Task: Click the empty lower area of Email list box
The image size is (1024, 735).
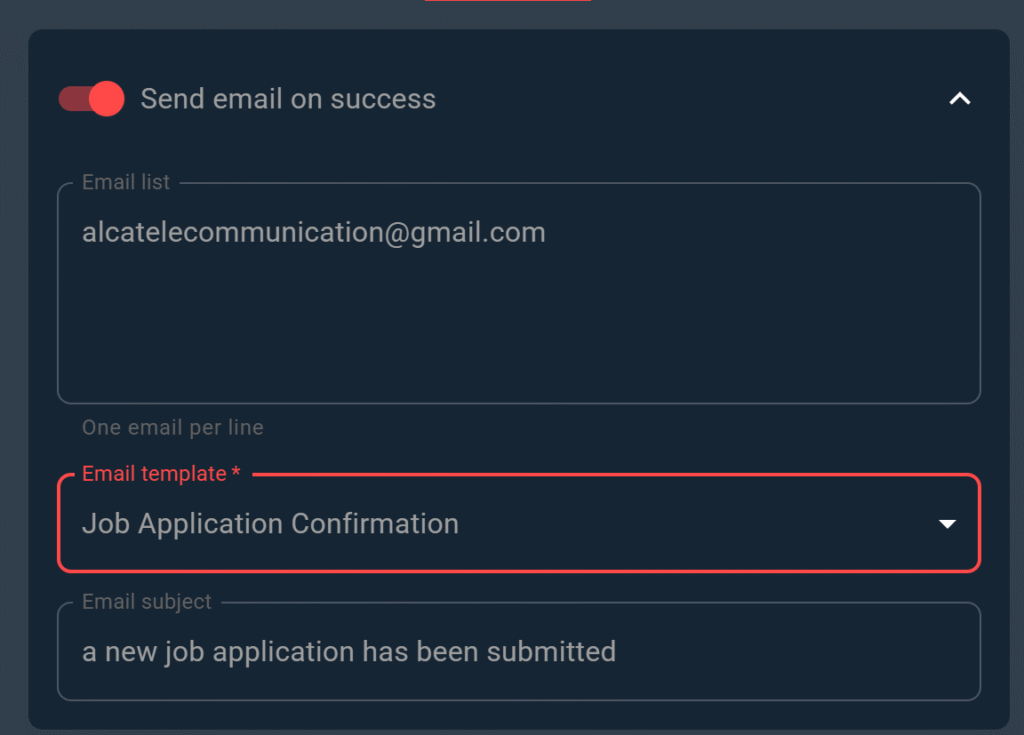Action: [x=518, y=350]
